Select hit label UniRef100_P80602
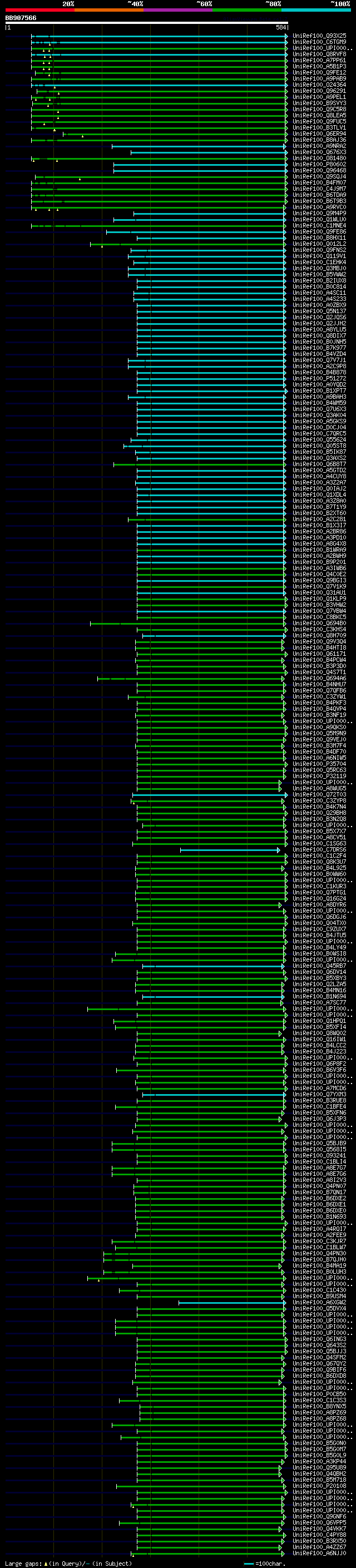The width and height of the screenshot is (356, 1568). tap(319, 164)
